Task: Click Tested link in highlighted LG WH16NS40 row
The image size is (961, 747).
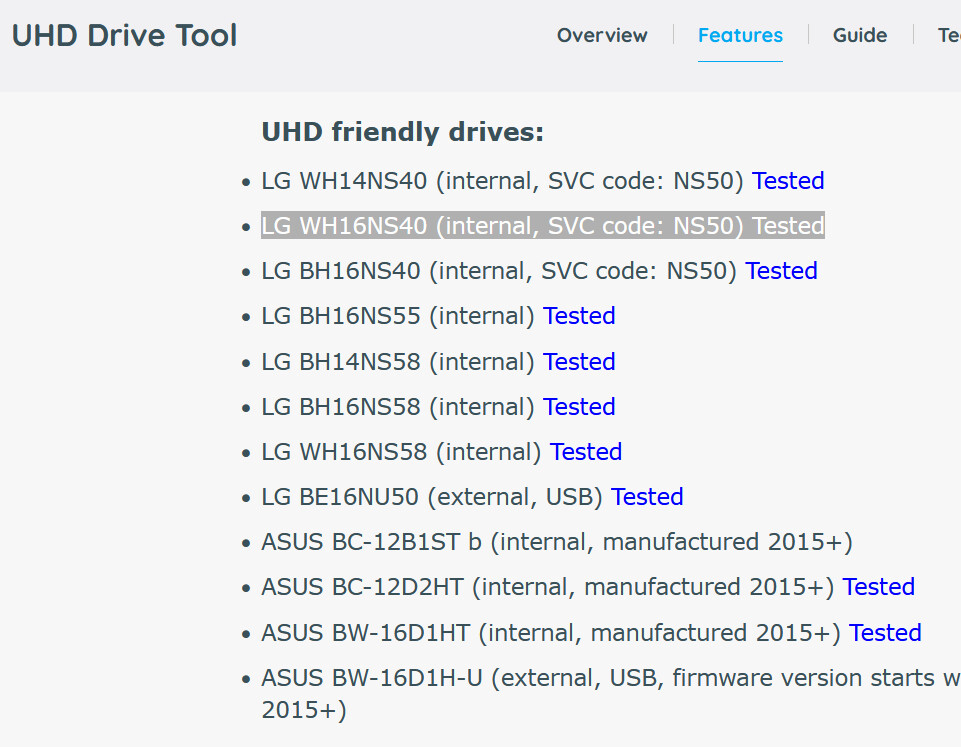Action: pyautogui.click(x=788, y=226)
